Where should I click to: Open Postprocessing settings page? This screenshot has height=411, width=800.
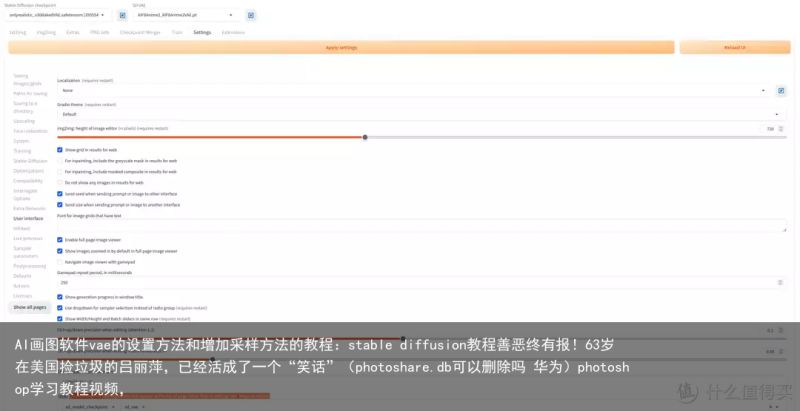tap(30, 266)
